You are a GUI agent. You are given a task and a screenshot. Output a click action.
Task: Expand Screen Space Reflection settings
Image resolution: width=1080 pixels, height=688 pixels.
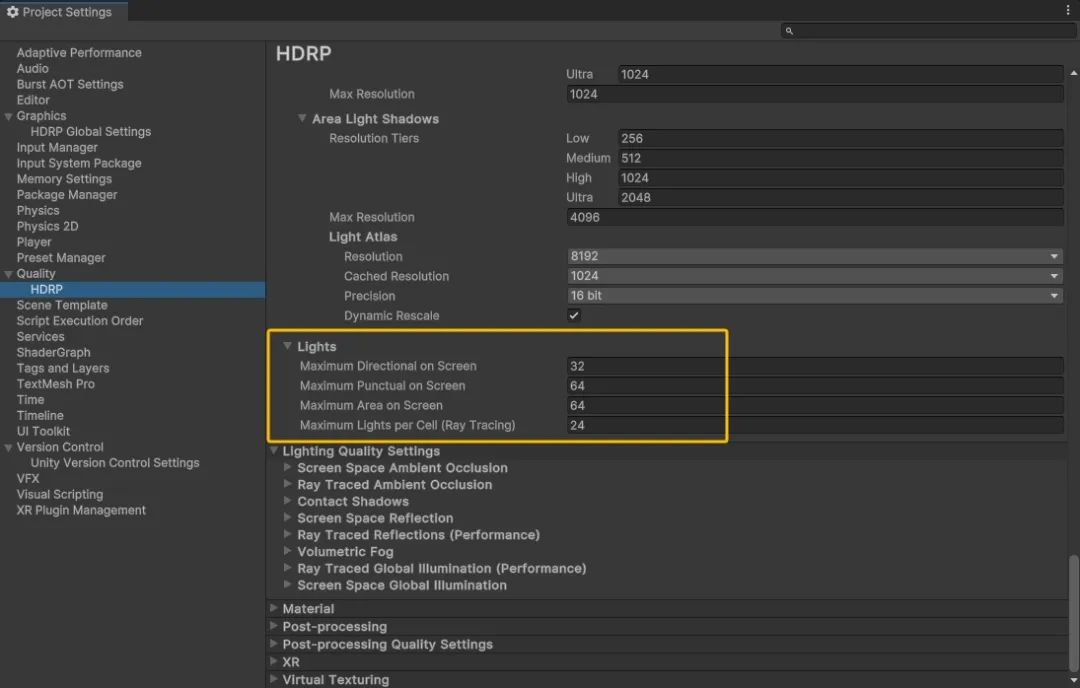[287, 518]
